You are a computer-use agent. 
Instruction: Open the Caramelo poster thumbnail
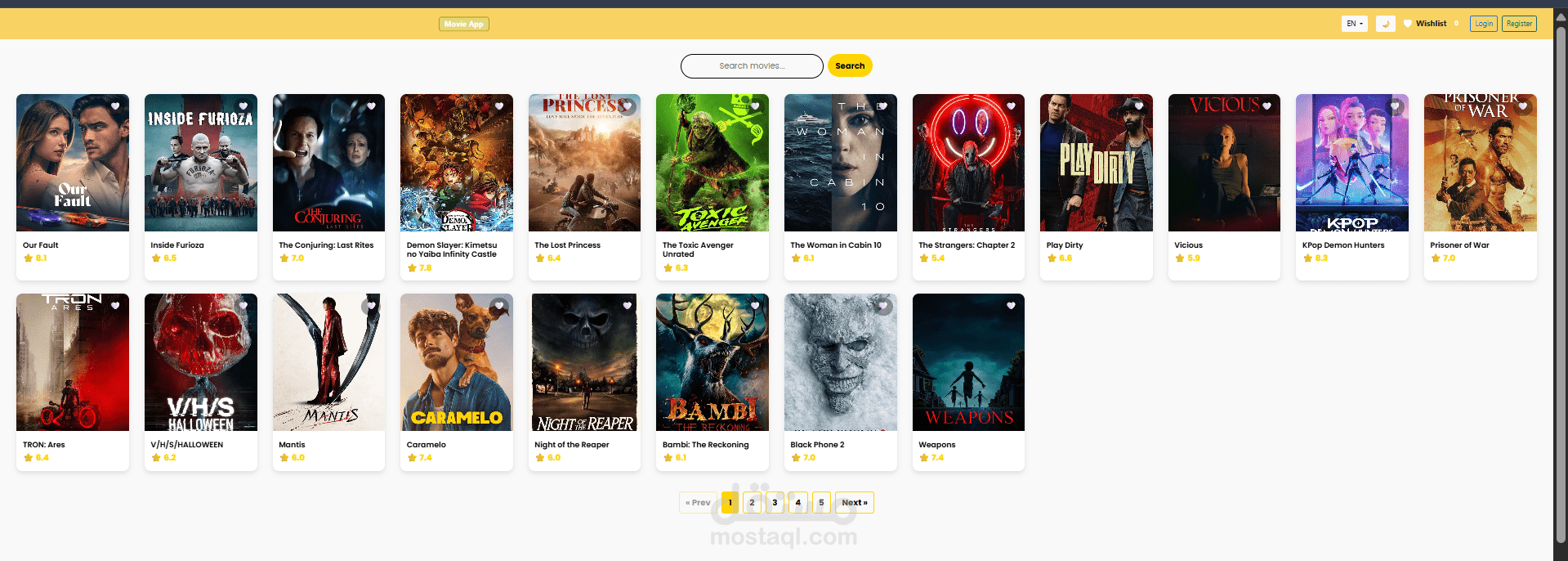pos(457,362)
